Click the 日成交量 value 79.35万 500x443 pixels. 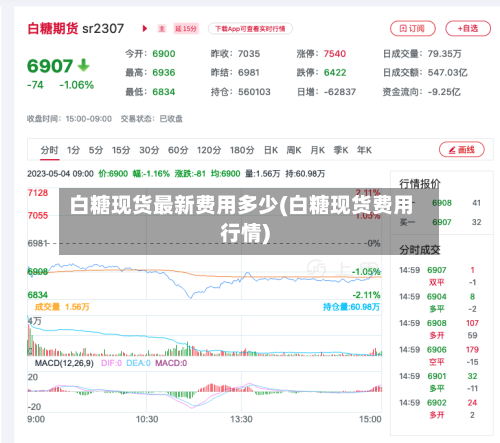point(444,54)
